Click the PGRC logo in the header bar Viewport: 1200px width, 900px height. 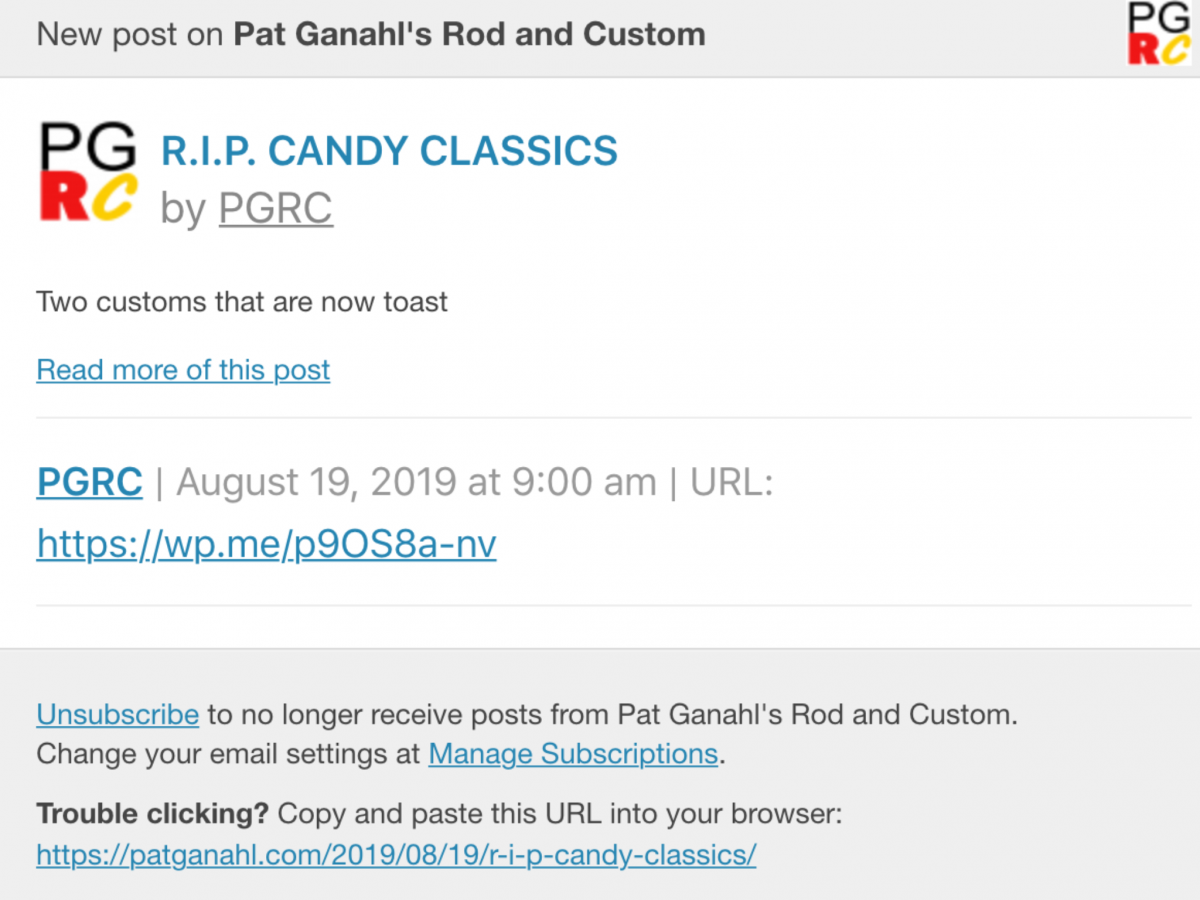1158,33
